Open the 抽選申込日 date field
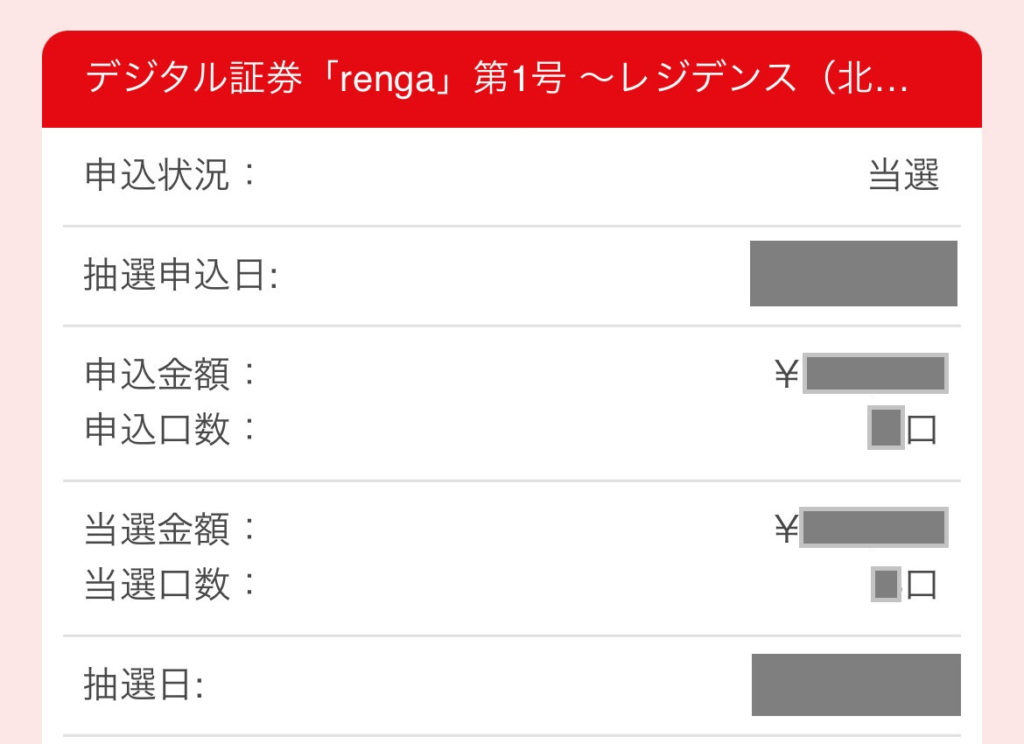Viewport: 1024px width, 744px height. pos(172,272)
